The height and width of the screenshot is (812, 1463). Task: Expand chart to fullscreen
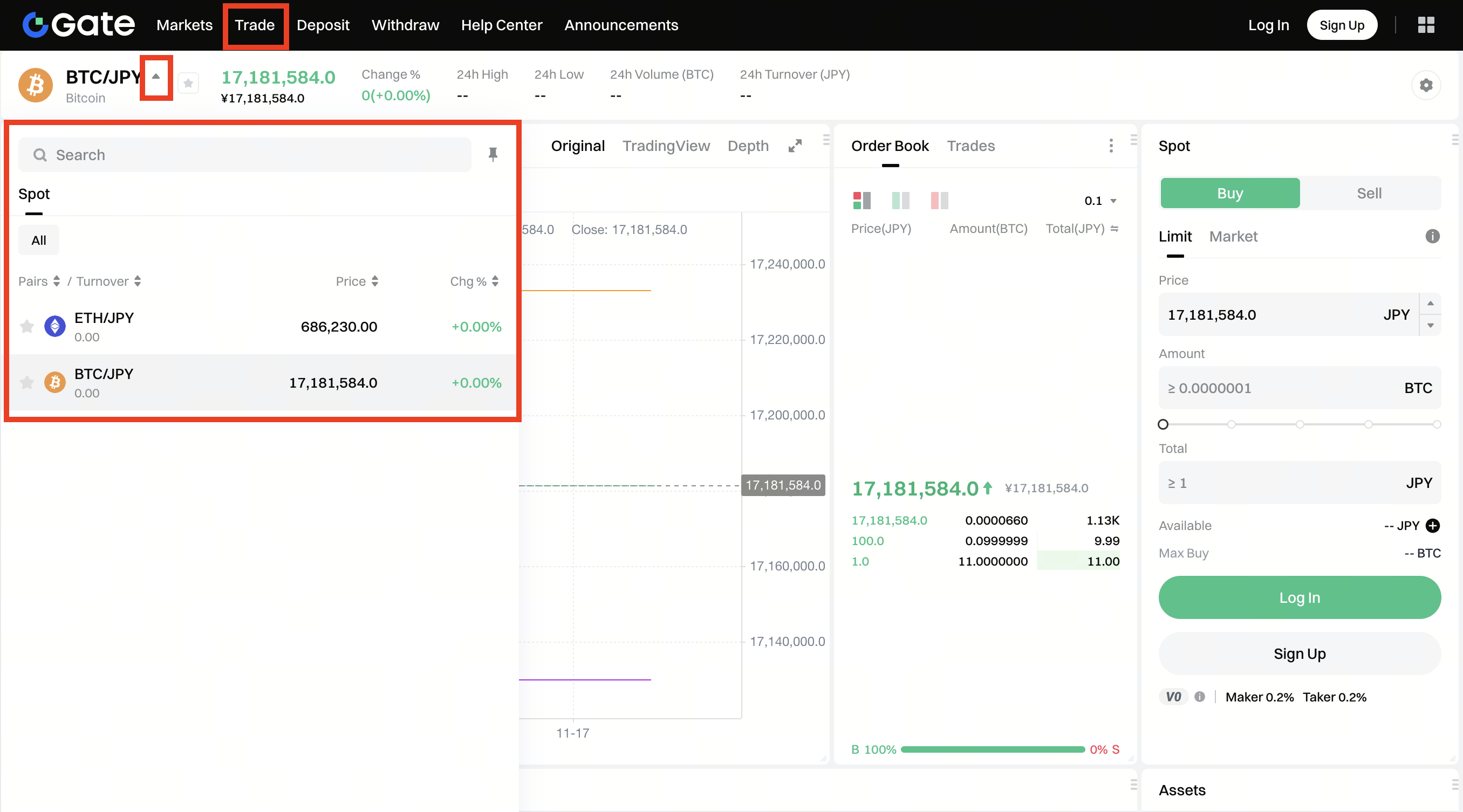tap(795, 146)
